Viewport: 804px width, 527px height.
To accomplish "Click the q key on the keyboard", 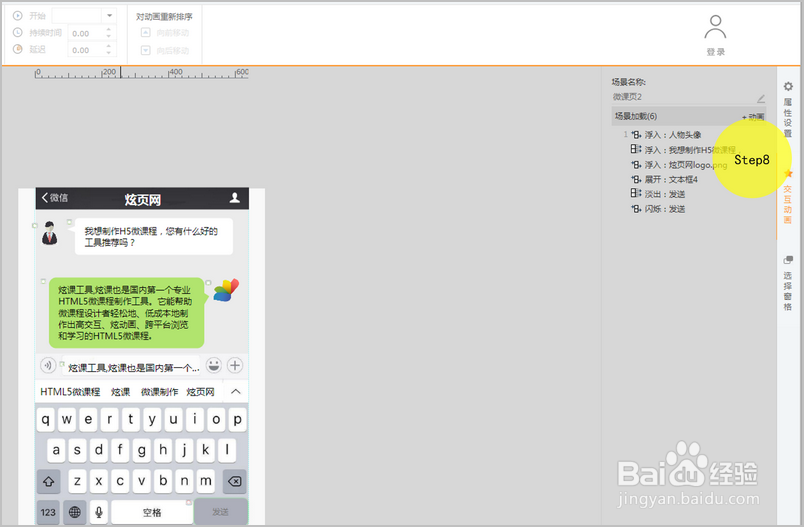I will click(46, 420).
